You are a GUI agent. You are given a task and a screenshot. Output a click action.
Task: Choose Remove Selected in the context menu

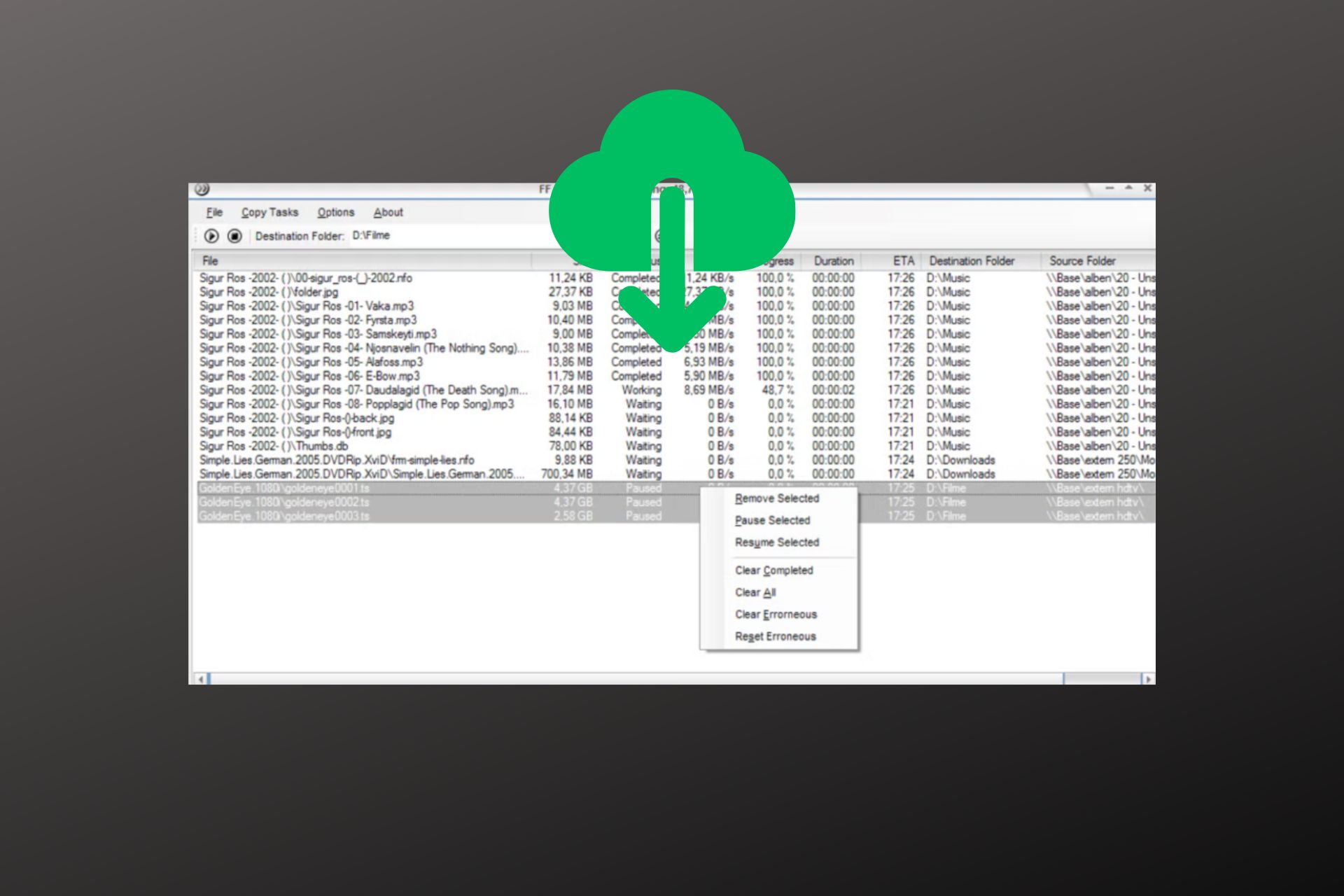point(777,498)
